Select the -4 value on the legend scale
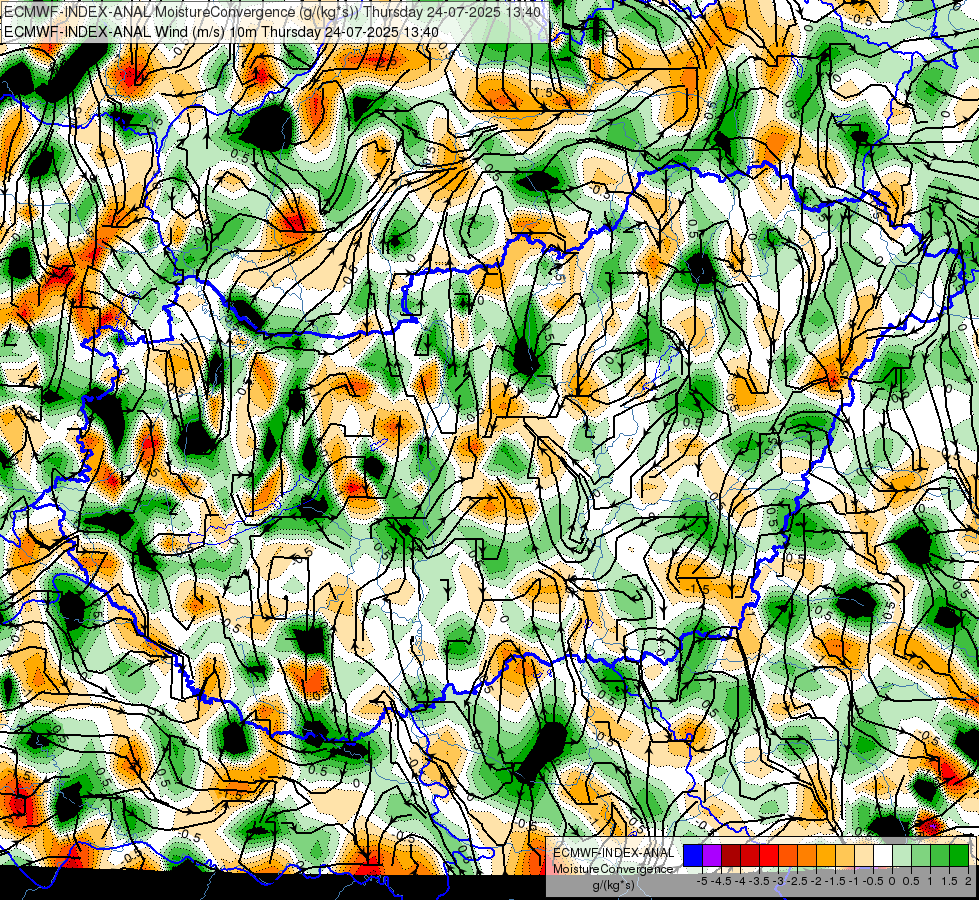 coord(740,881)
